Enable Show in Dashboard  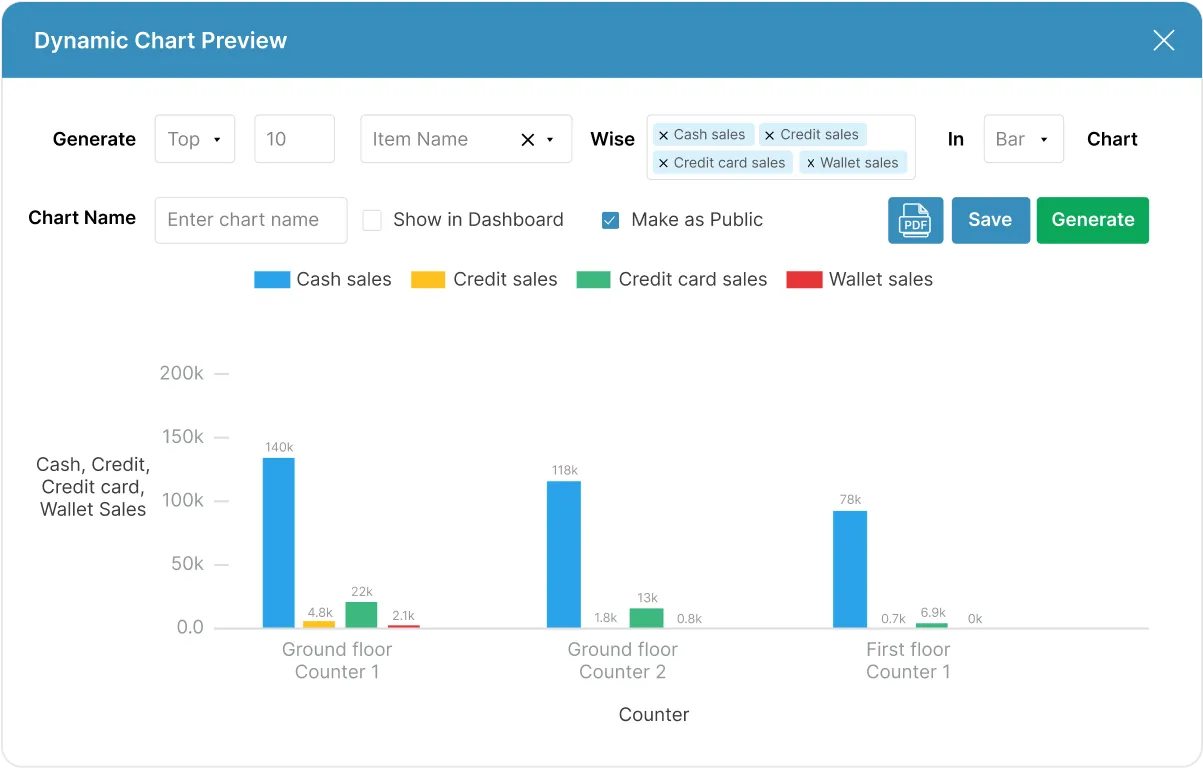[x=370, y=219]
